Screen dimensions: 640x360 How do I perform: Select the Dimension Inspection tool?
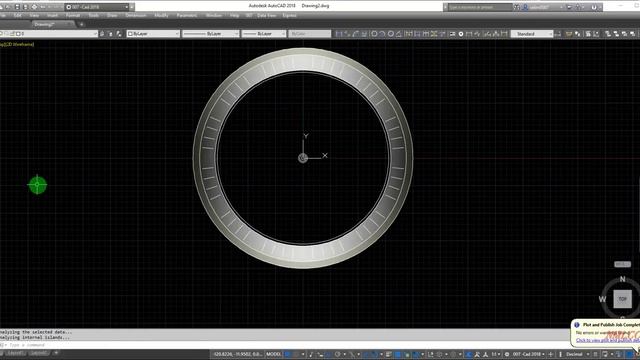tap(469, 34)
